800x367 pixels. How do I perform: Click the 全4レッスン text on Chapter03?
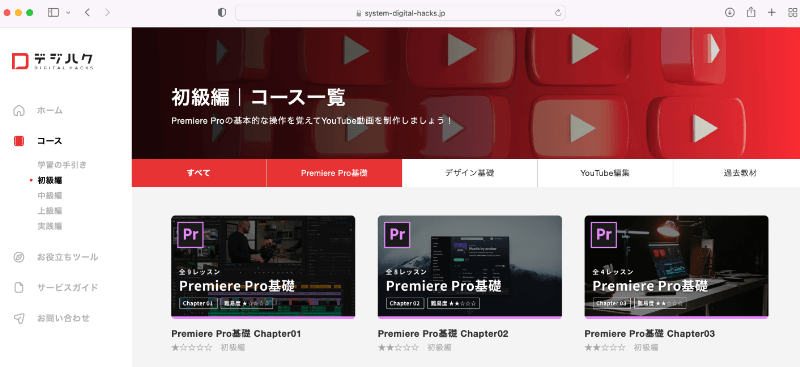[x=613, y=272]
